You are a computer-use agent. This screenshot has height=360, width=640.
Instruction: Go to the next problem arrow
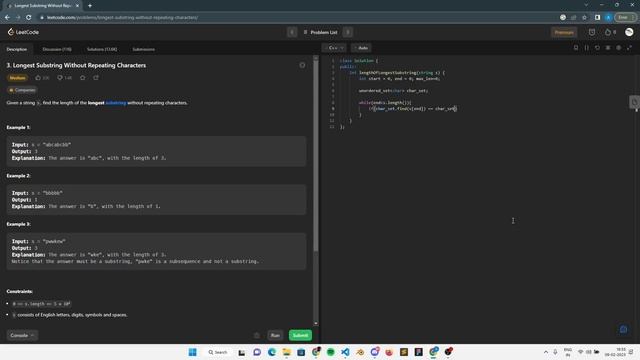click(348, 32)
